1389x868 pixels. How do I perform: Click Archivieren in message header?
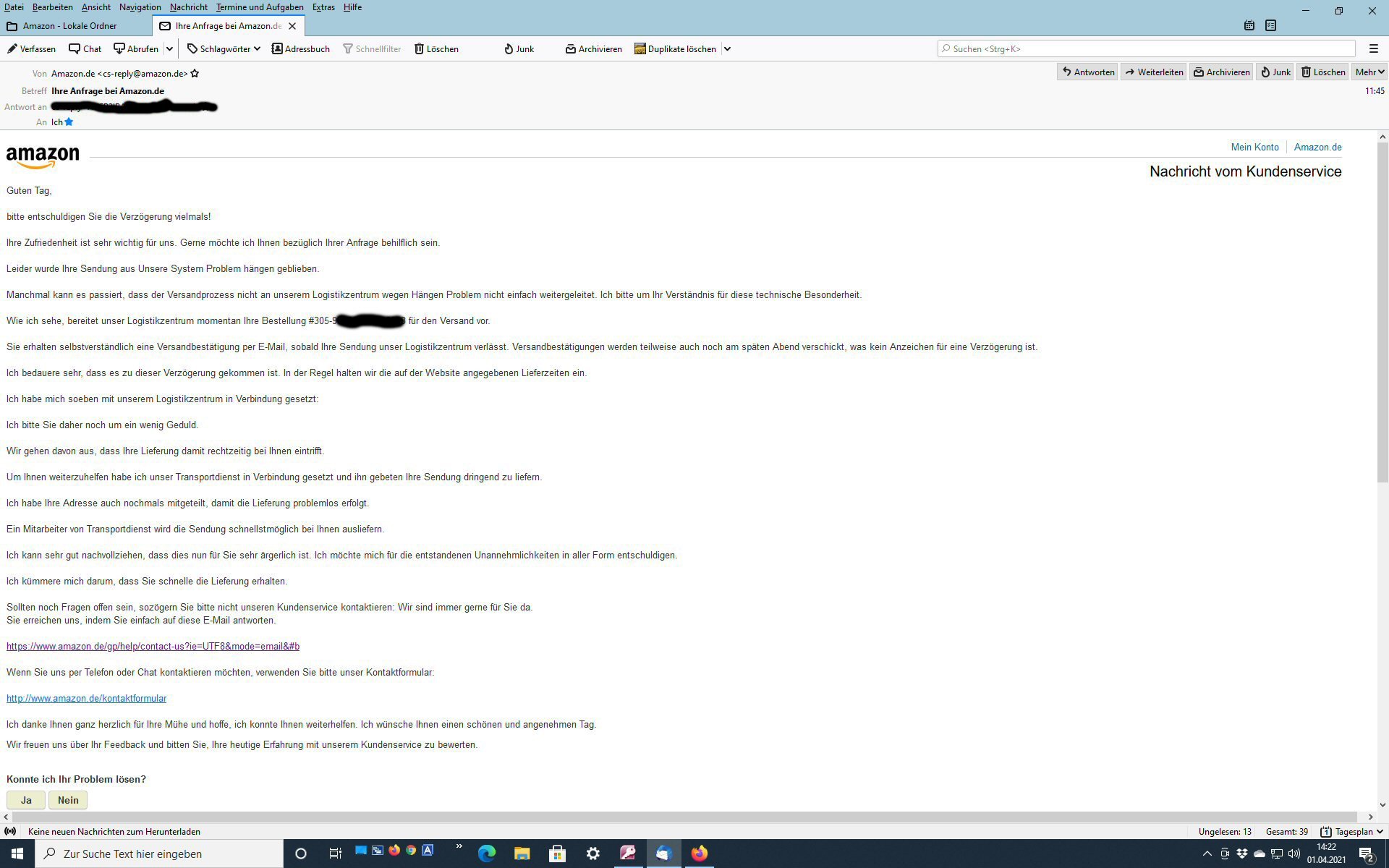point(1221,72)
